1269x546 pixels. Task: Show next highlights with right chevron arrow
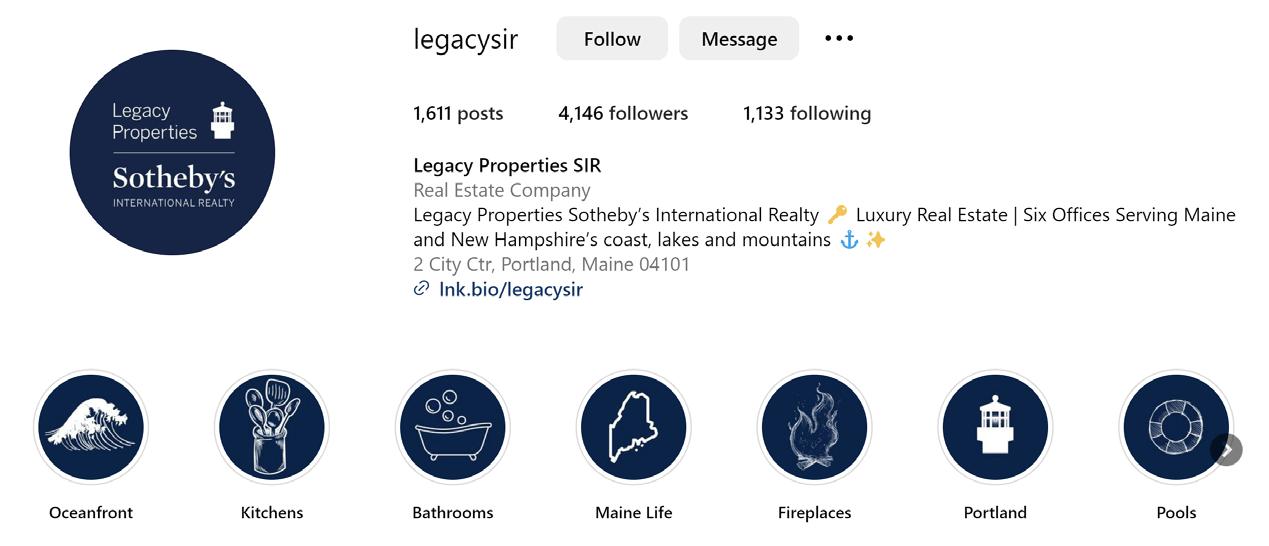pos(1227,450)
